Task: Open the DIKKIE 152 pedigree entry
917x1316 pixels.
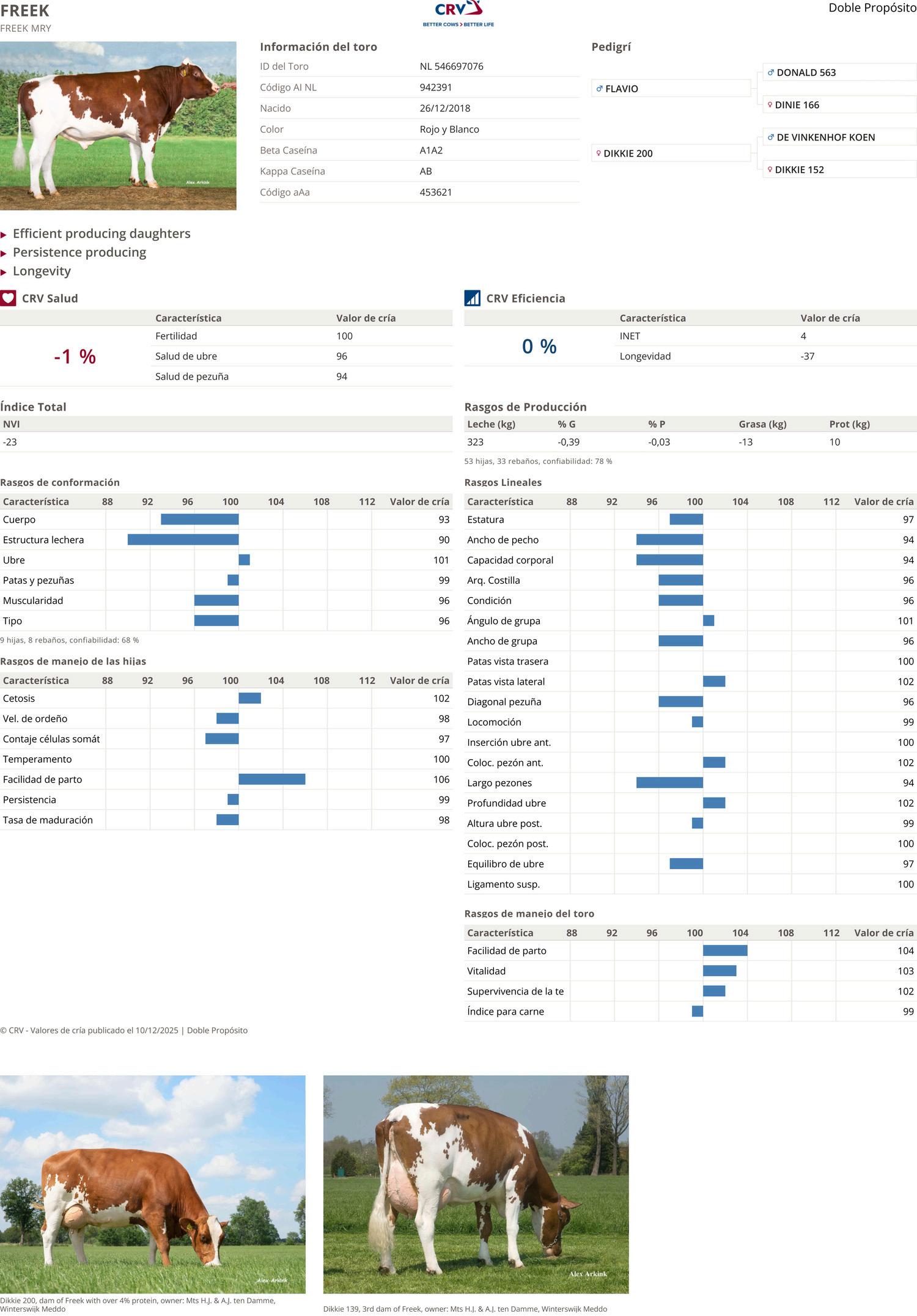Action: point(839,170)
